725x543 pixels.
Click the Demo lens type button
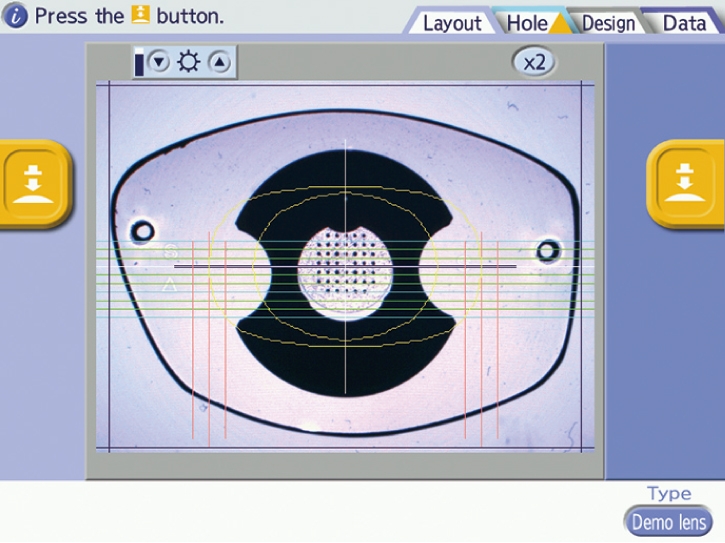point(666,522)
